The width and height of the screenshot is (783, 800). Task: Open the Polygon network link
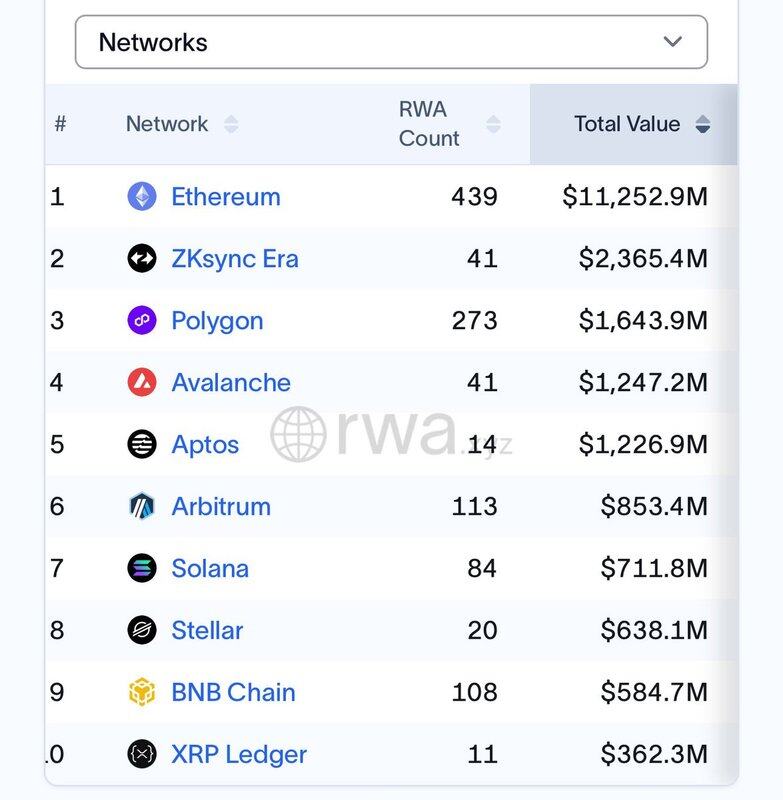pyautogui.click(x=217, y=320)
